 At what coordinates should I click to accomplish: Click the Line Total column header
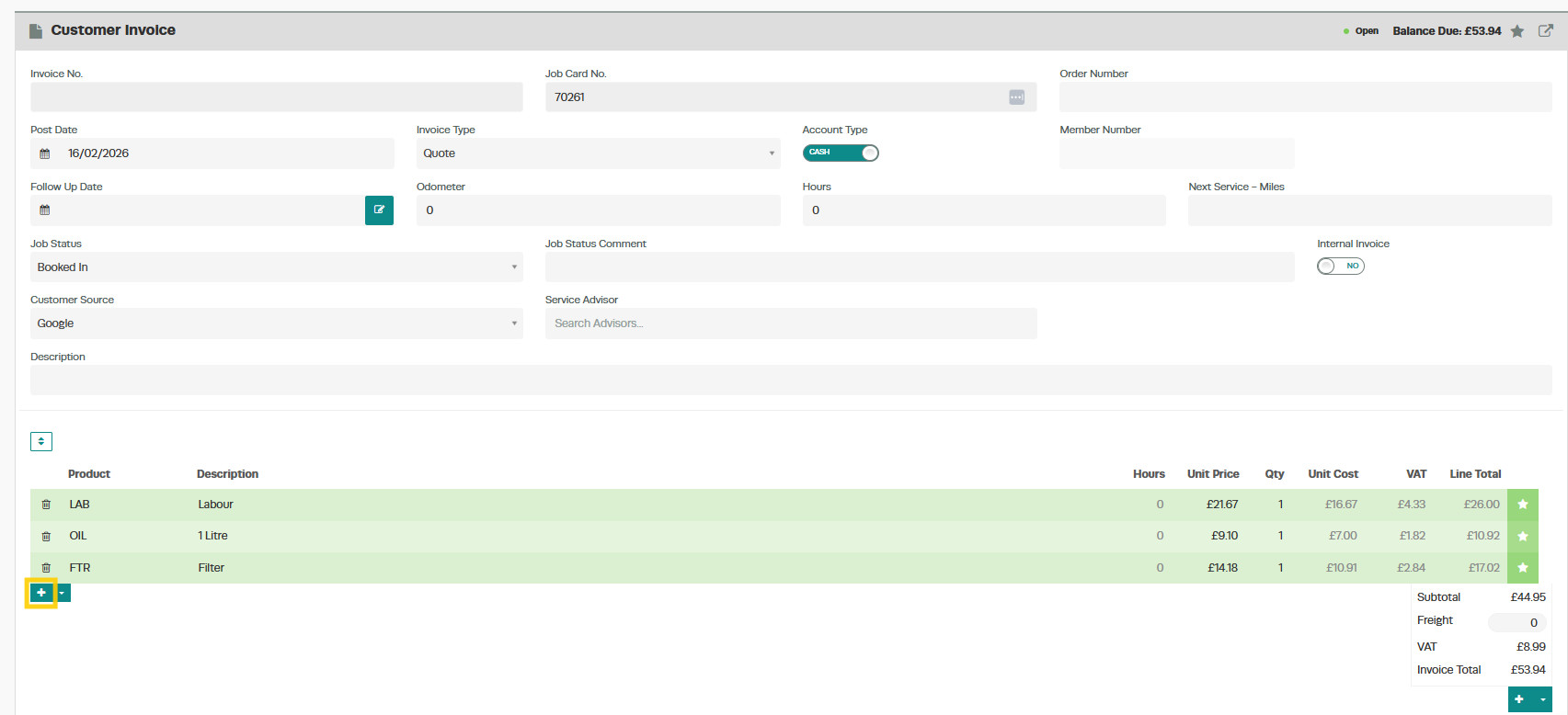(x=1475, y=474)
